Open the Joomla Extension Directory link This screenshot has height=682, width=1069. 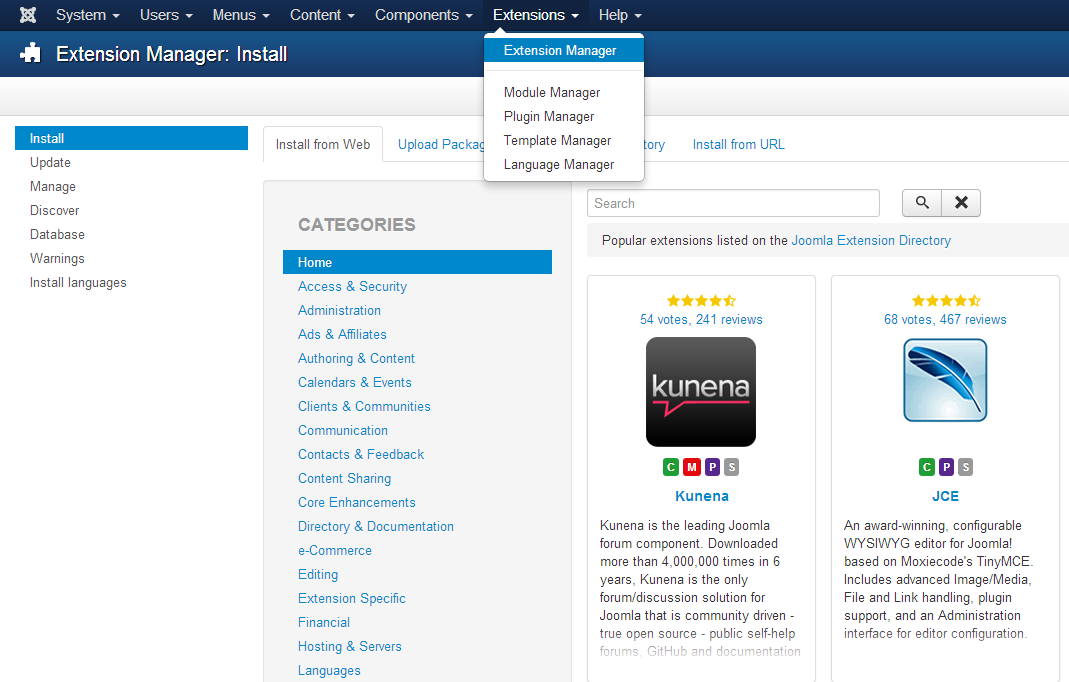[x=871, y=241]
